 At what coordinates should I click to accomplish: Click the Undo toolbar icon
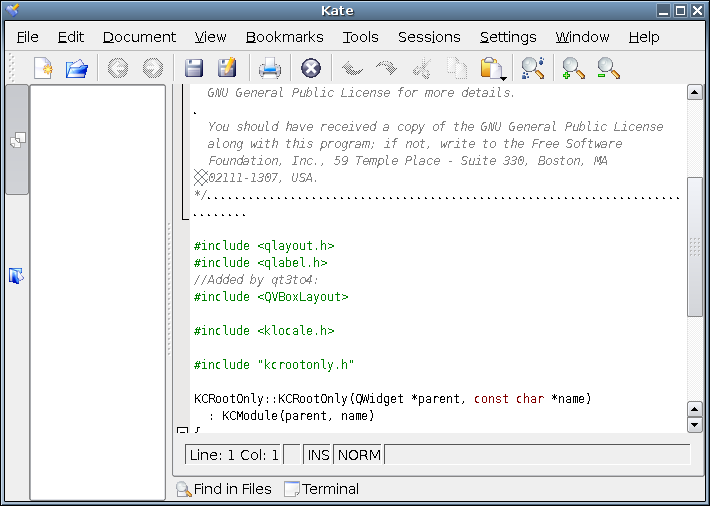(352, 68)
